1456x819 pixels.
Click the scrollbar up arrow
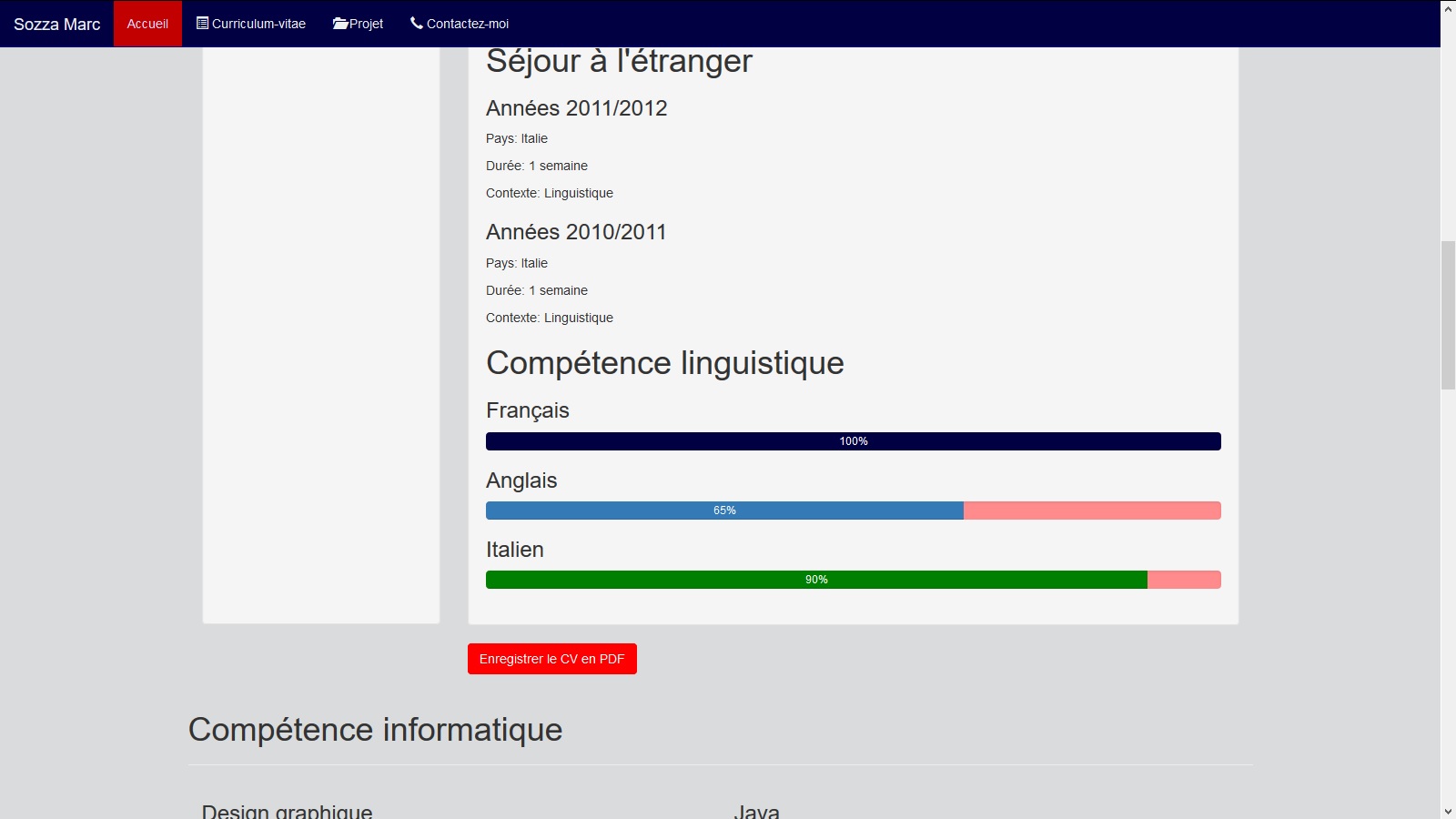pyautogui.click(x=1448, y=8)
